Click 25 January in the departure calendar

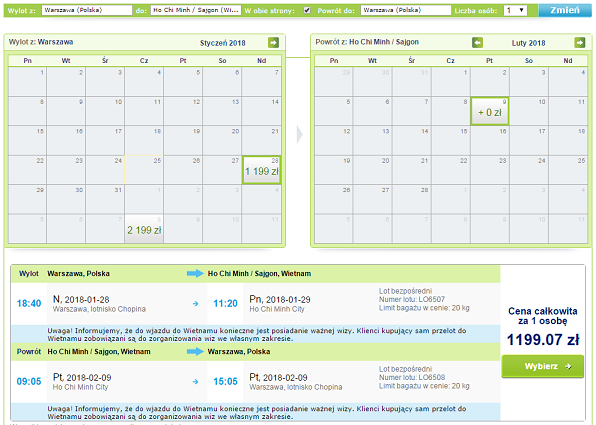144,170
